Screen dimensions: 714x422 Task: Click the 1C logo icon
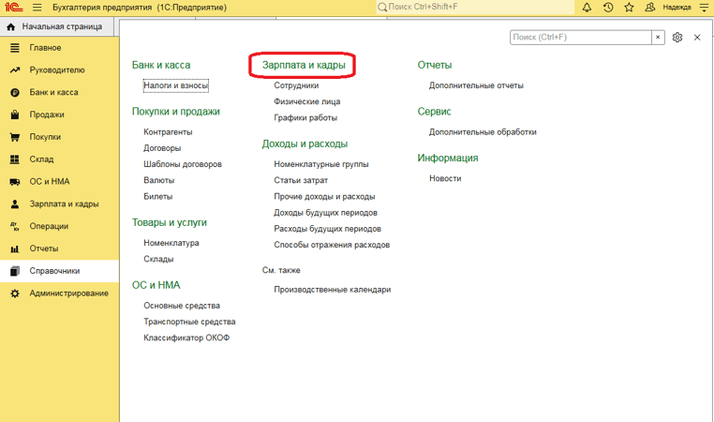tap(12, 7)
